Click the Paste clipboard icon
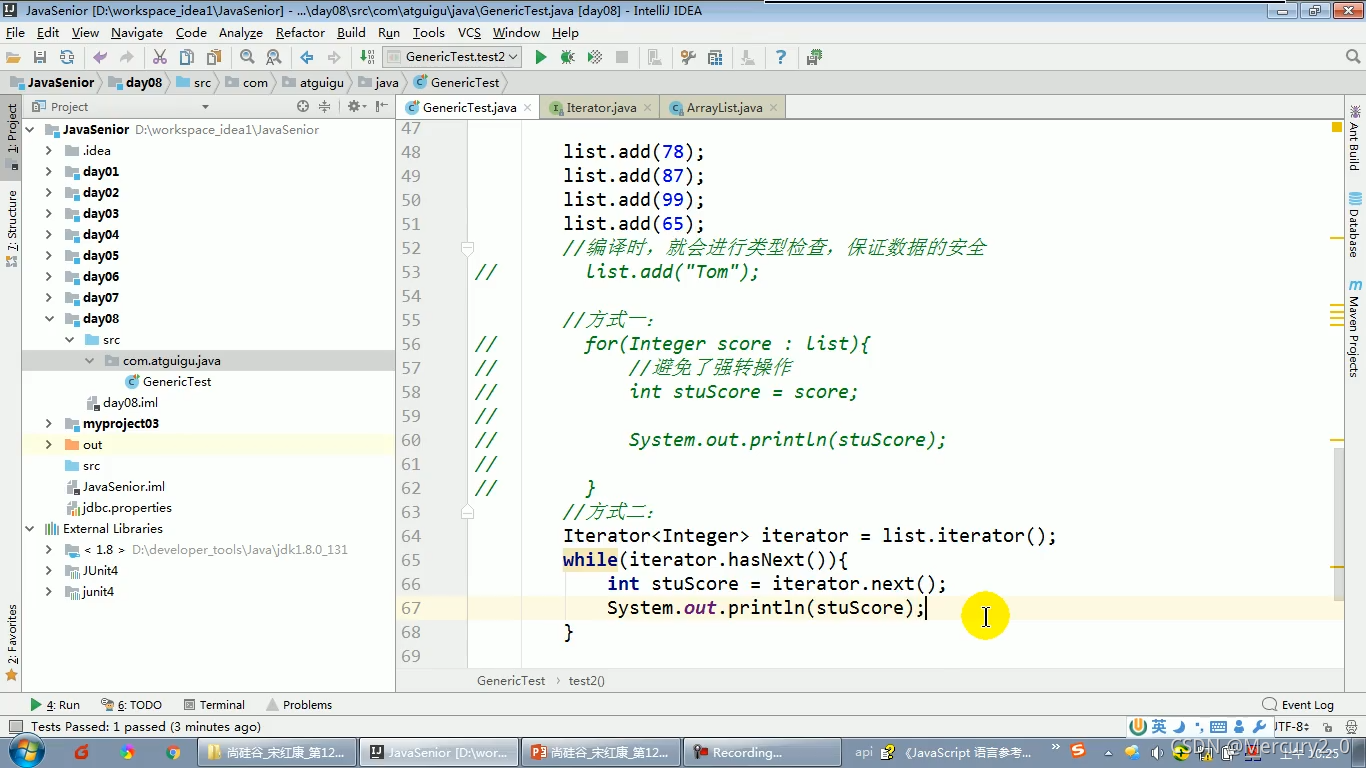The height and width of the screenshot is (768, 1366). (x=214, y=57)
